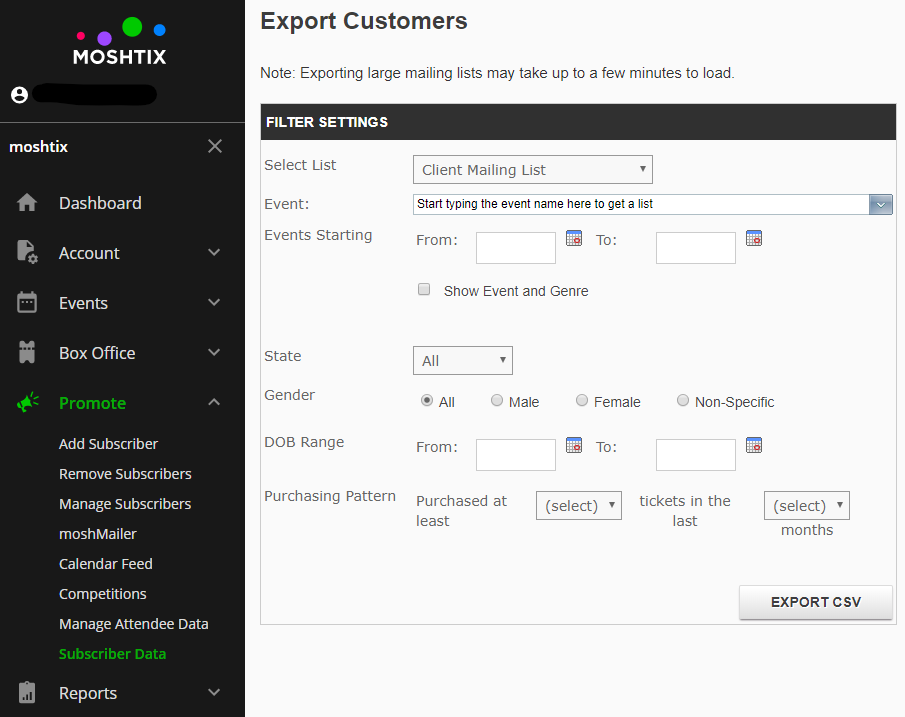Select the Female gender radio button

point(582,400)
